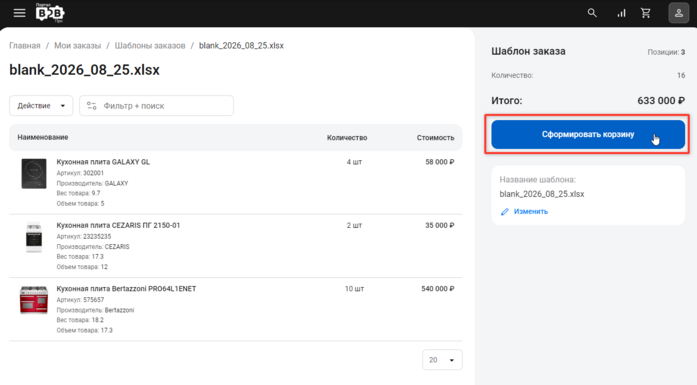Click the 540 000 ₽ cost cell
The image size is (697, 385).
pyautogui.click(x=438, y=289)
